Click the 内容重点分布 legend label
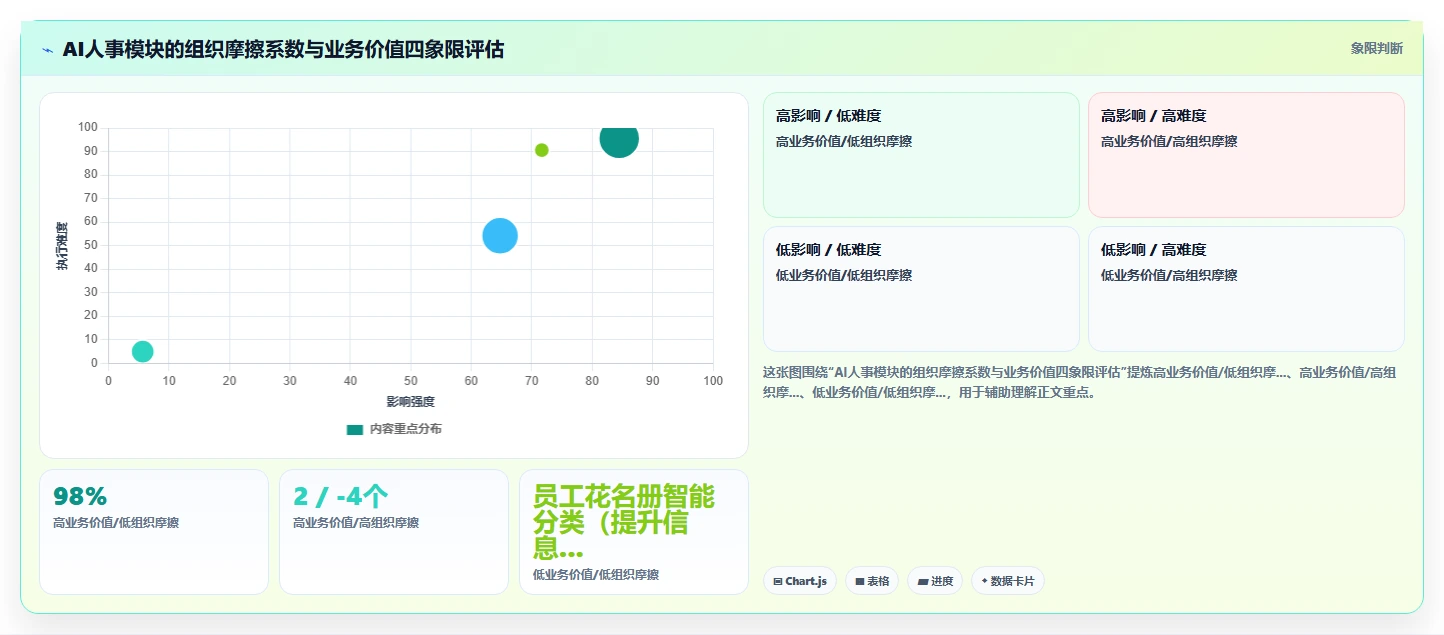Screen dimensions: 1444x635 pyautogui.click(x=405, y=429)
